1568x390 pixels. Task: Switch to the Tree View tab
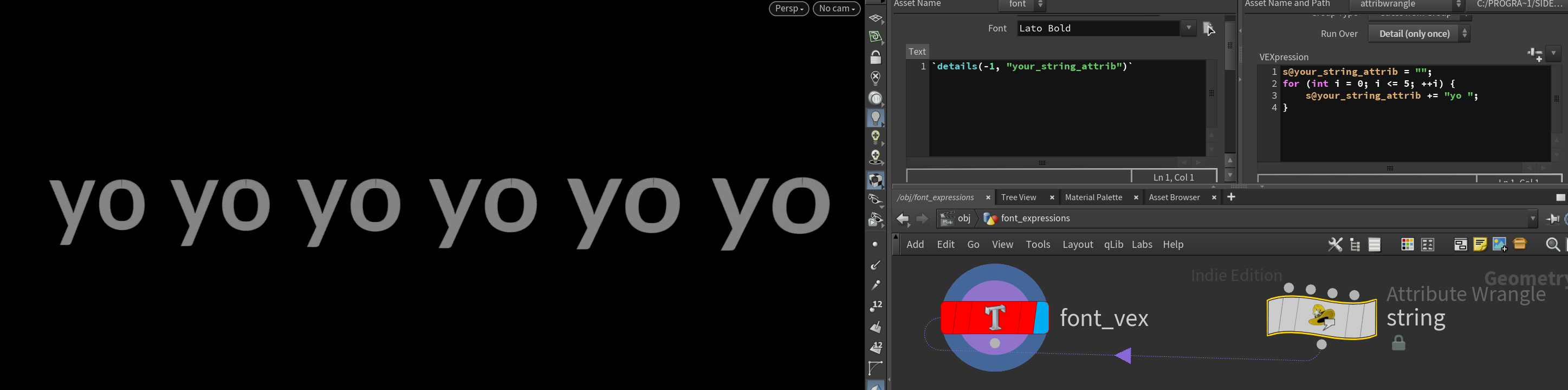1019,197
